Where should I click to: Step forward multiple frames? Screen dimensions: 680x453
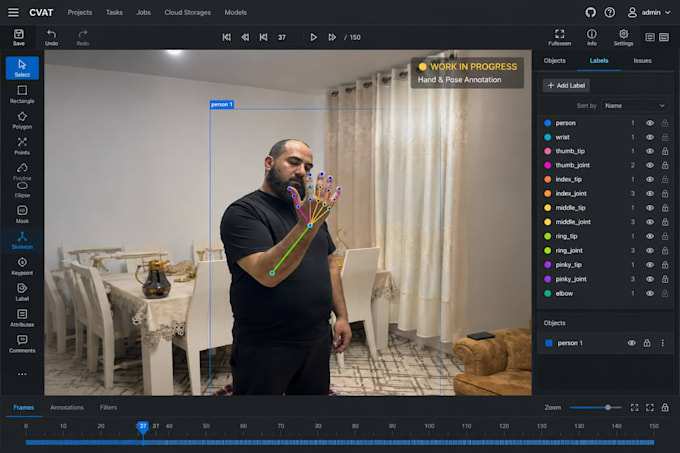tap(332, 37)
